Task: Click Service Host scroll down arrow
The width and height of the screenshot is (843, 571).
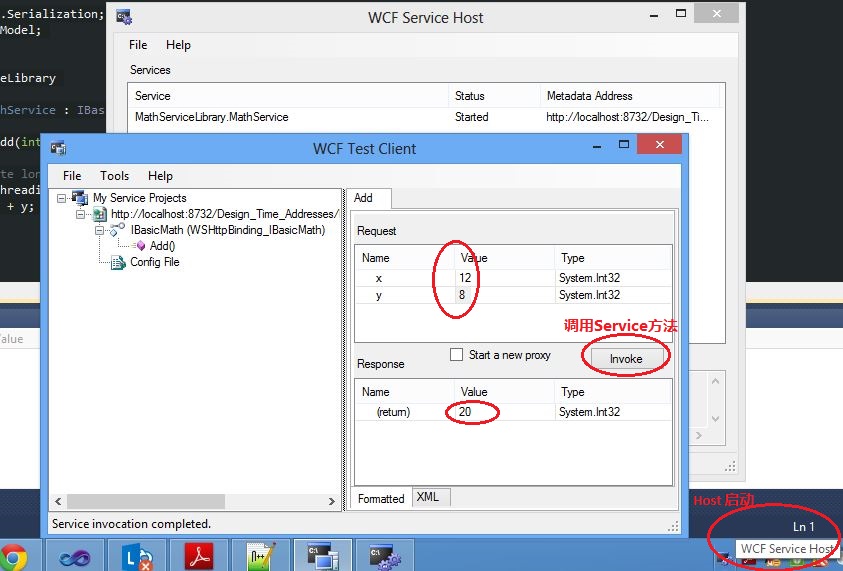Action: [x=715, y=418]
